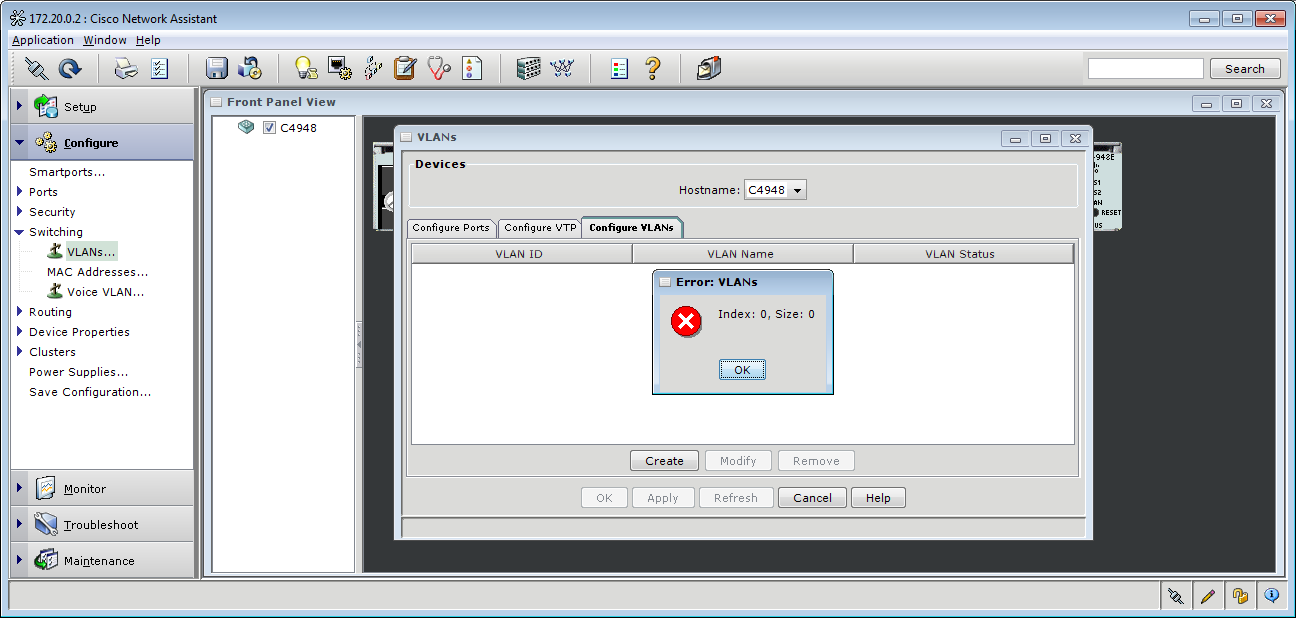The width and height of the screenshot is (1296, 618).
Task: Expand the Clusters tree node
Action: tap(19, 352)
